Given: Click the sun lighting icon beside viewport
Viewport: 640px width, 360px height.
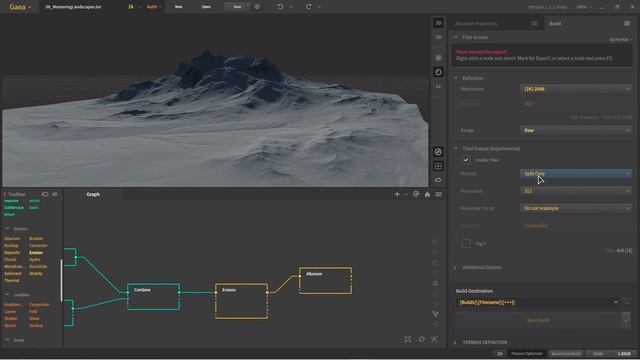Looking at the screenshot, I should [x=438, y=58].
